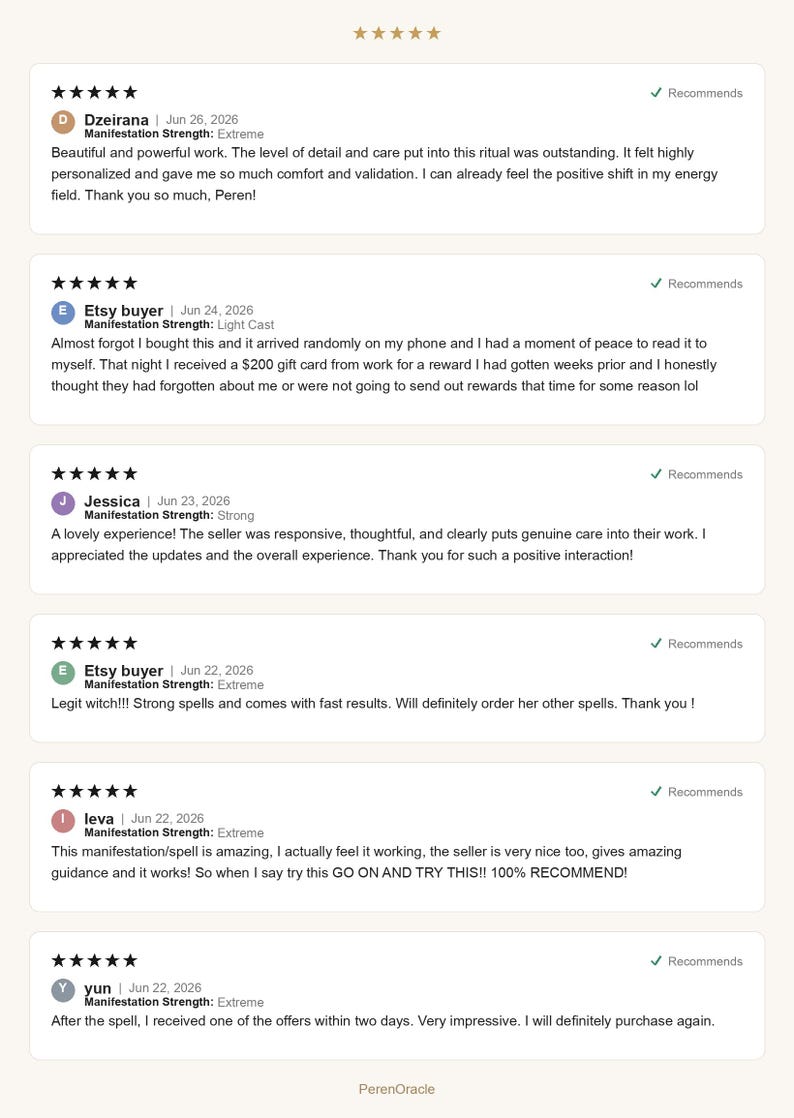This screenshot has width=794, height=1118.
Task: Click the gold five-star rating at top
Action: (397, 33)
